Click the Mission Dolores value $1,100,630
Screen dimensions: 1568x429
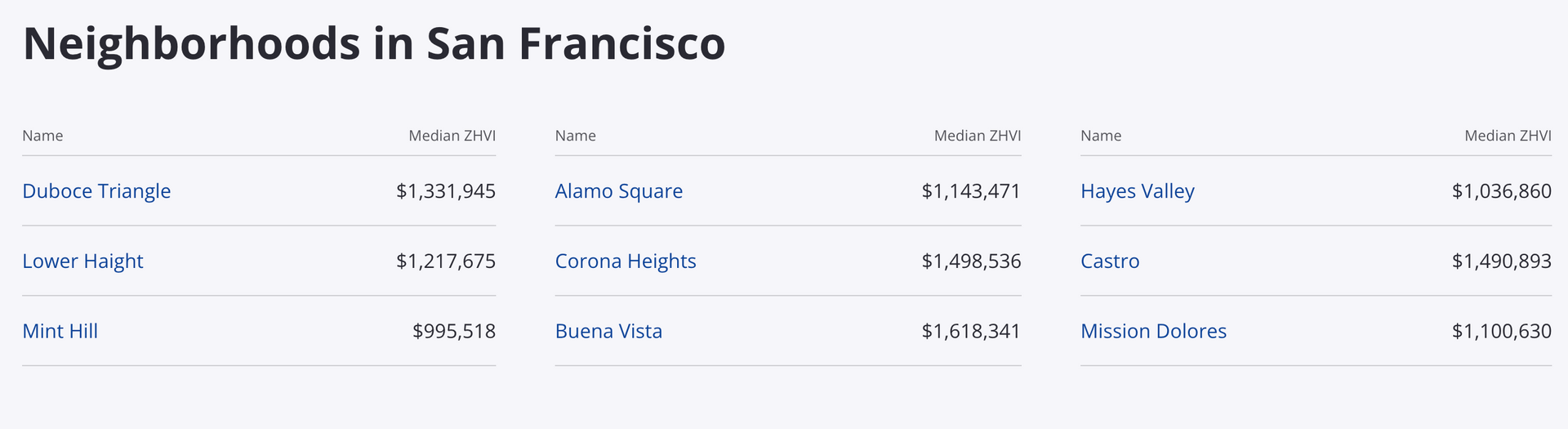[1502, 331]
